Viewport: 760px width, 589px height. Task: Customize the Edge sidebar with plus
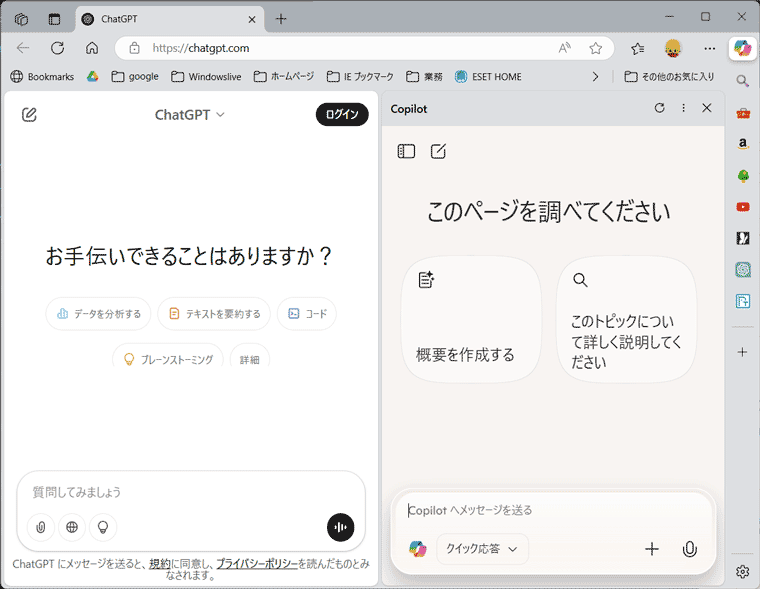[743, 352]
